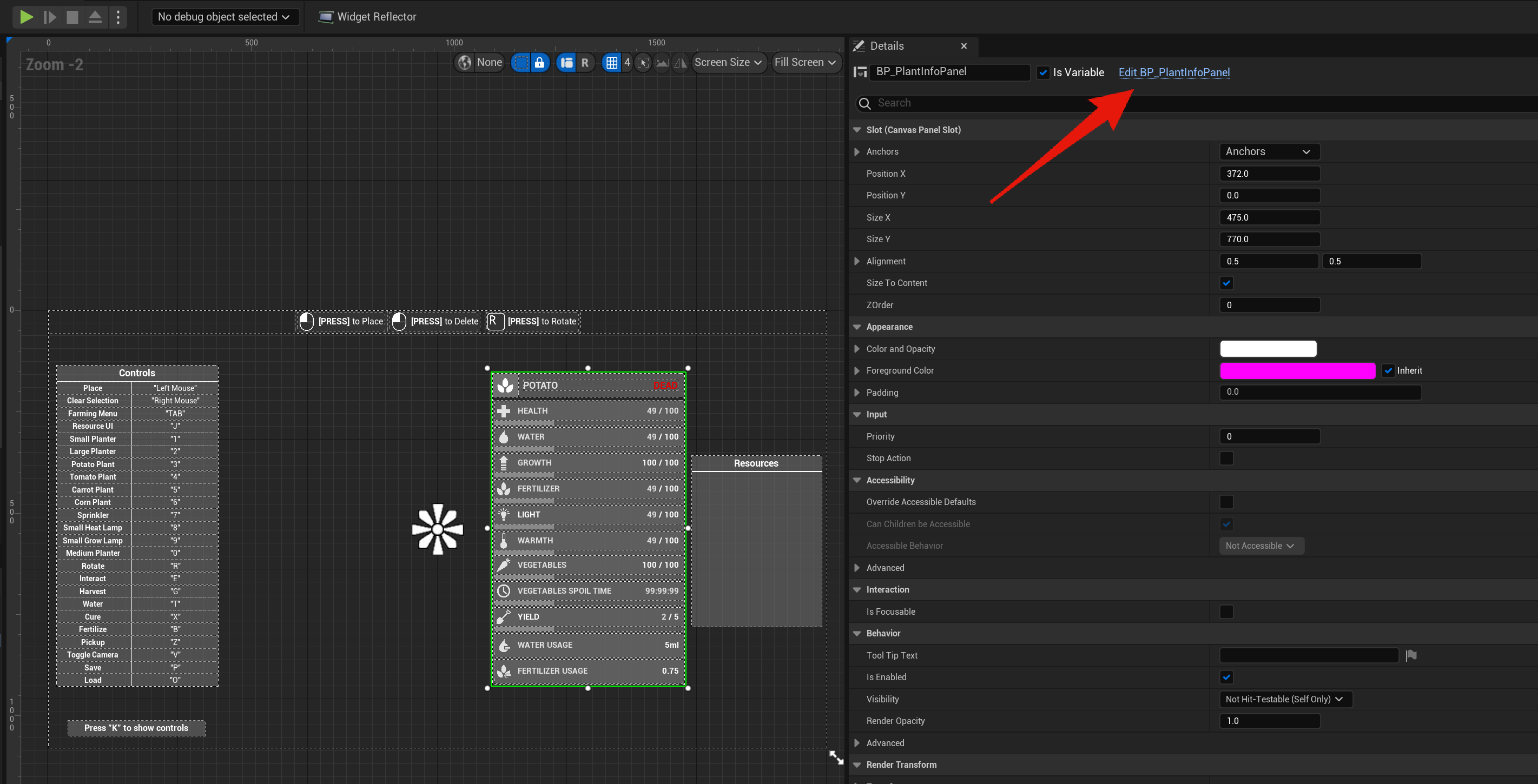1538x784 pixels.
Task: Click the green Play button
Action: point(27,17)
